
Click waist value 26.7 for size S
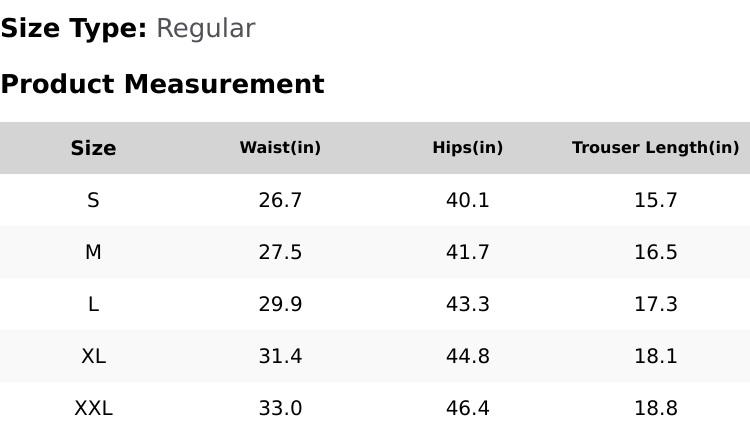[280, 200]
